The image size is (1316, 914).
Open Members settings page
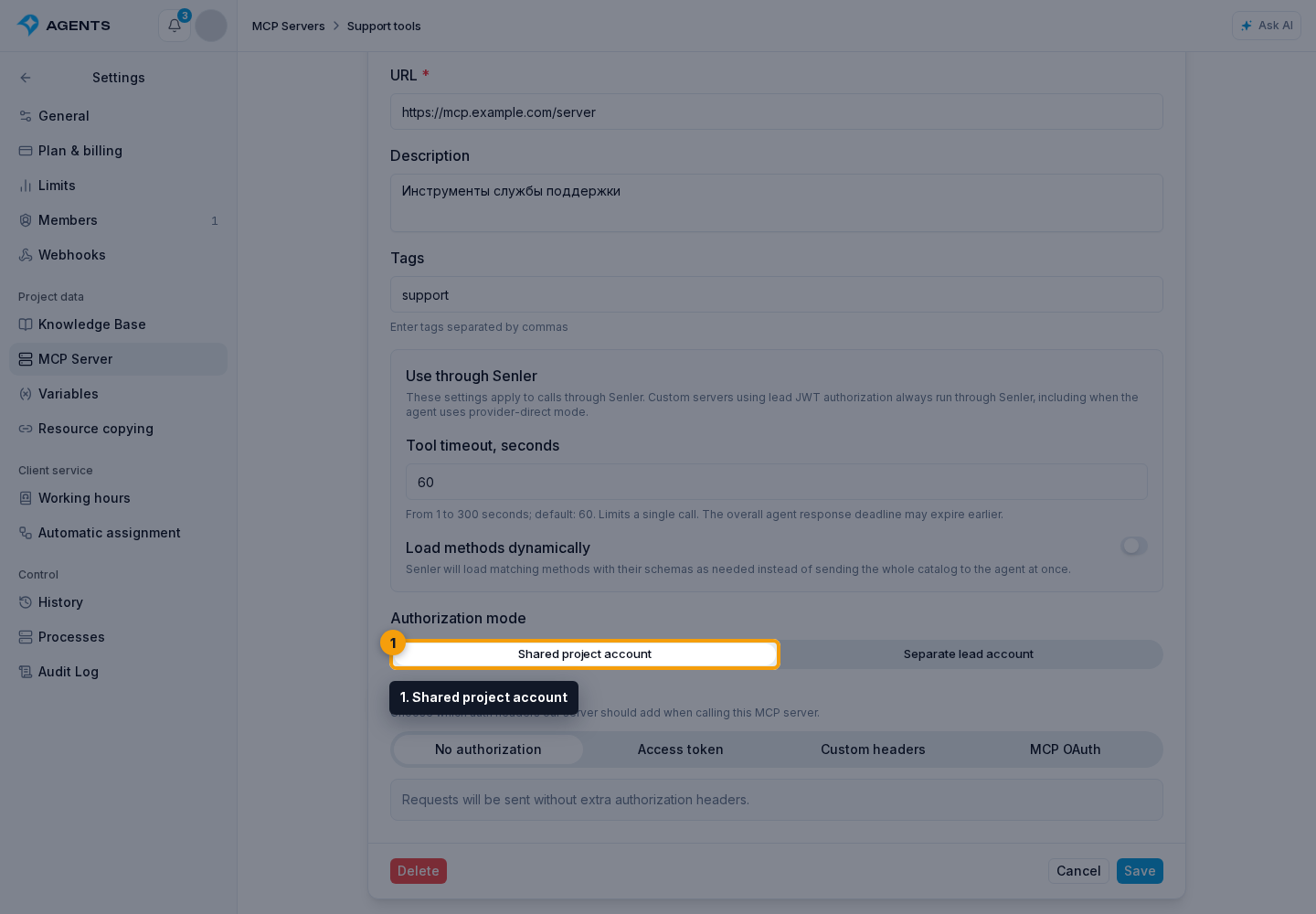[119, 220]
